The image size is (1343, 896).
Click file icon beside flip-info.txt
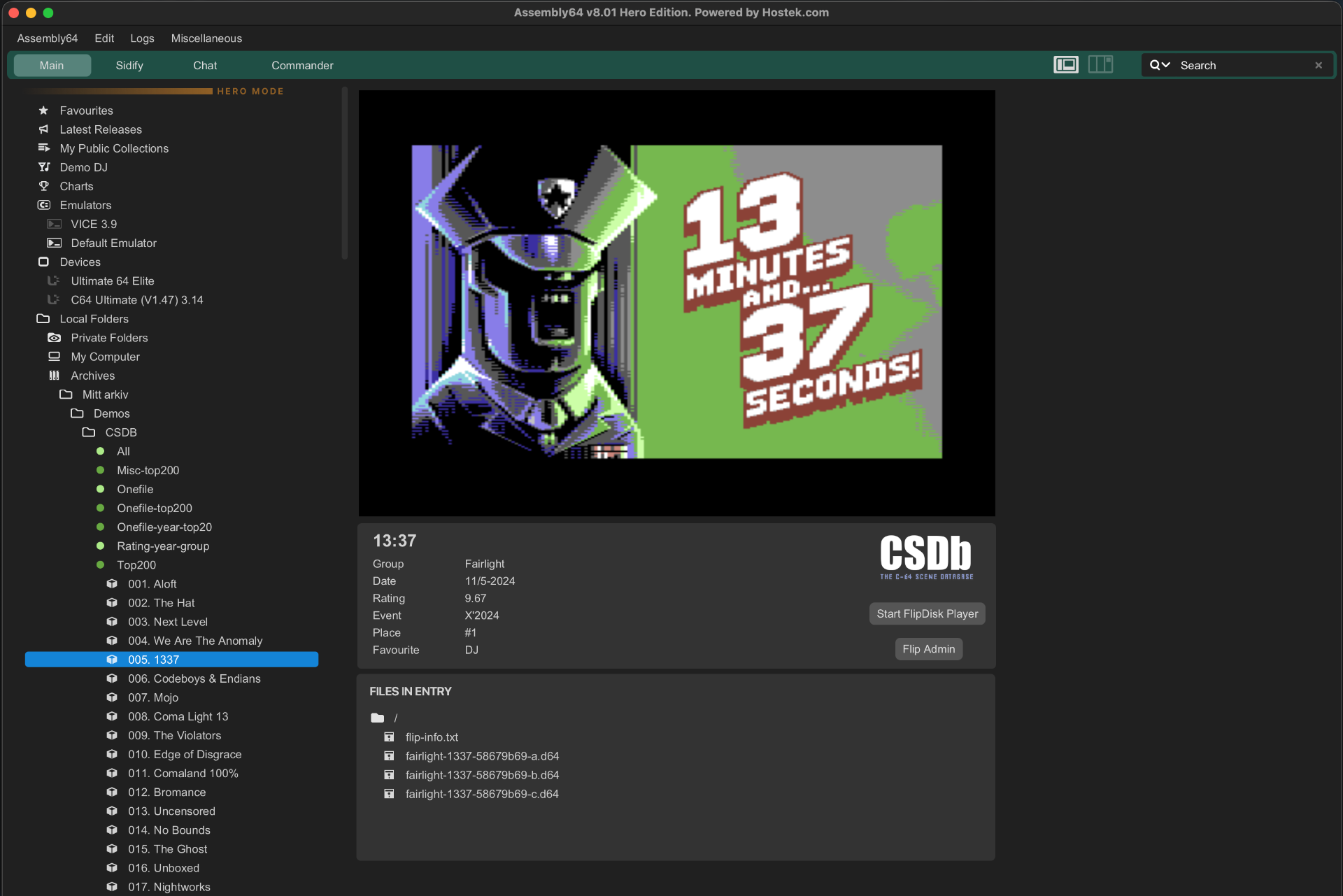tap(389, 737)
